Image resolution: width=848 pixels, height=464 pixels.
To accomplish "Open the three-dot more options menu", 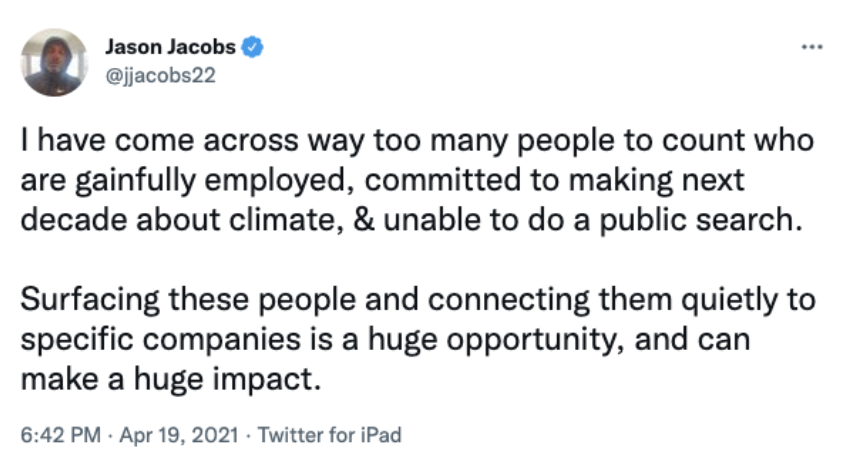I will (812, 48).
